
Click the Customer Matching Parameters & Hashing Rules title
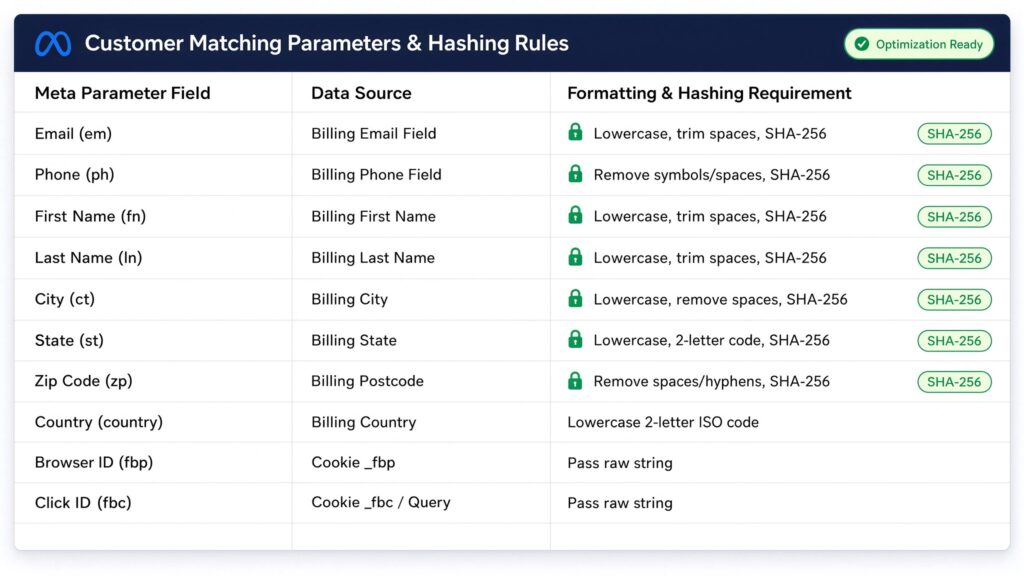click(327, 44)
